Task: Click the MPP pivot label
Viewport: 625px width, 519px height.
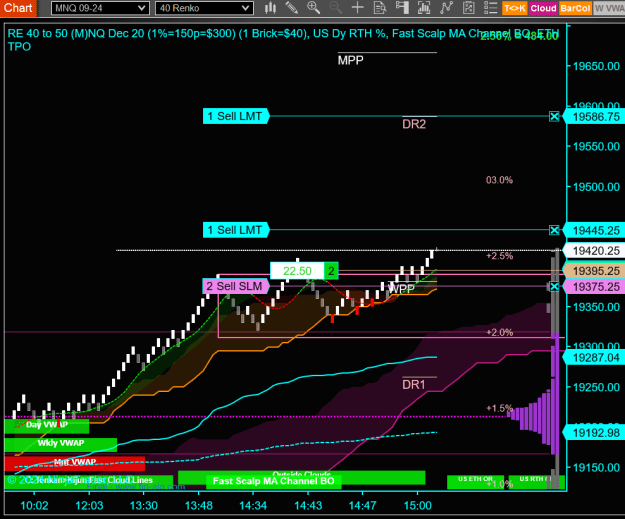Action: point(350,61)
